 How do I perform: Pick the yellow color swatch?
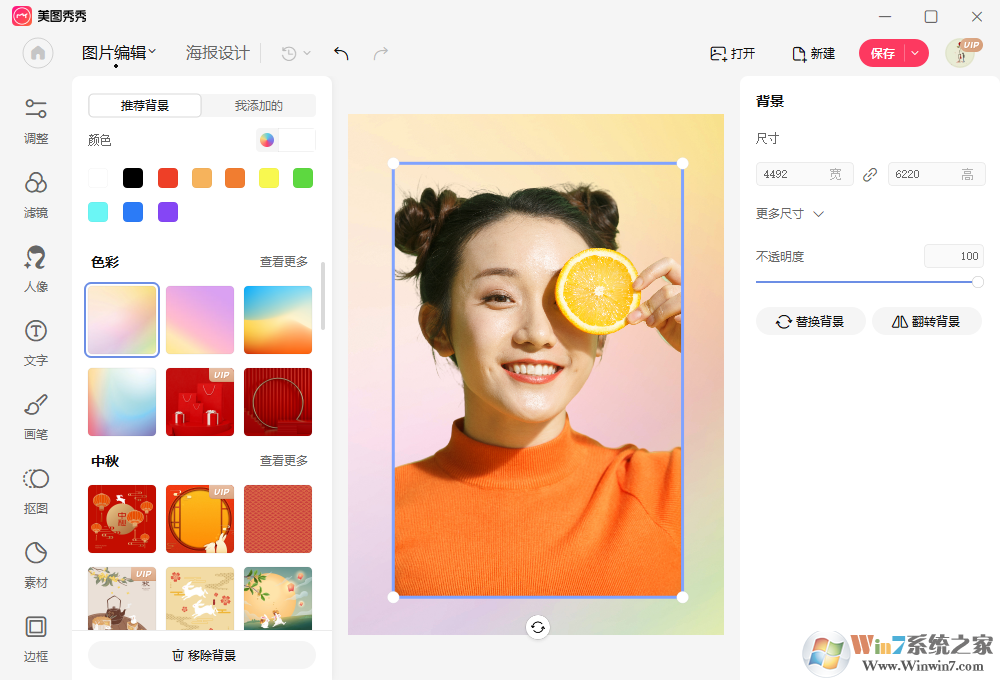coord(269,178)
